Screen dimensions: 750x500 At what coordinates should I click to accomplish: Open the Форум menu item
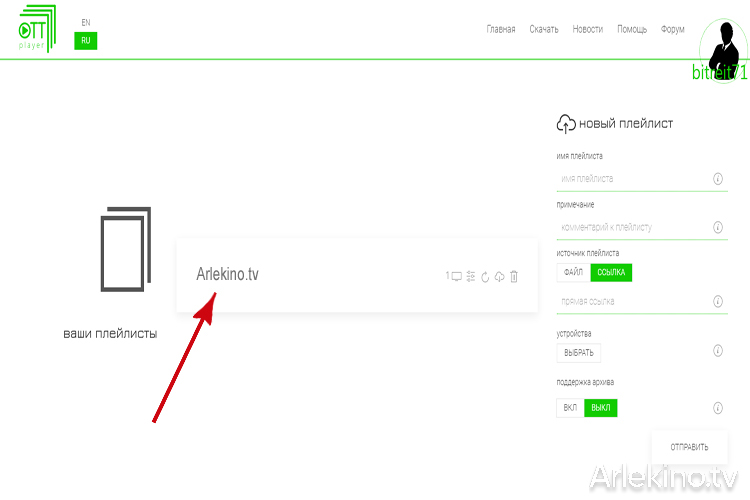tap(673, 29)
